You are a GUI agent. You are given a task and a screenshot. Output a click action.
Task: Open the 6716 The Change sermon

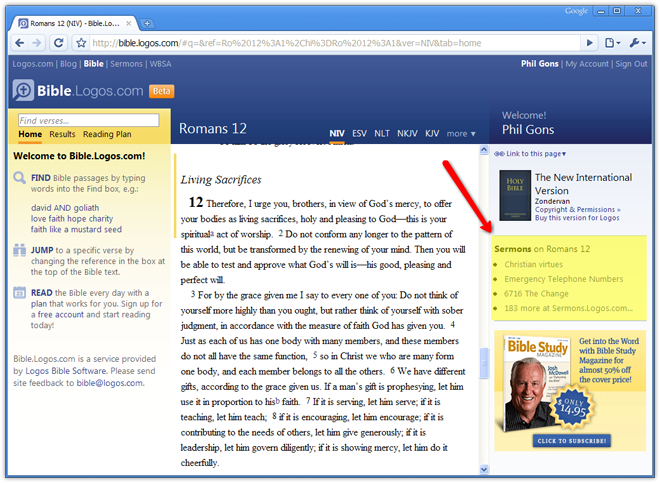[x=536, y=294]
